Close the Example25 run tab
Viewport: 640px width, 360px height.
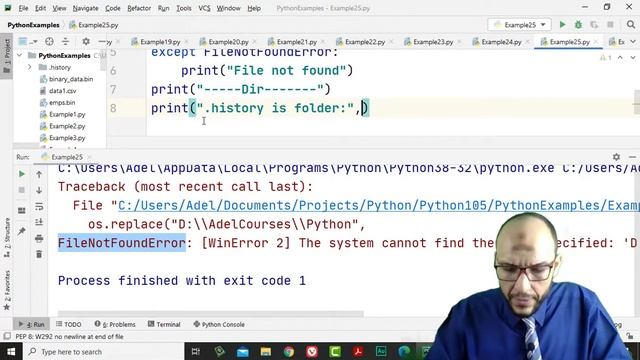click(89, 157)
